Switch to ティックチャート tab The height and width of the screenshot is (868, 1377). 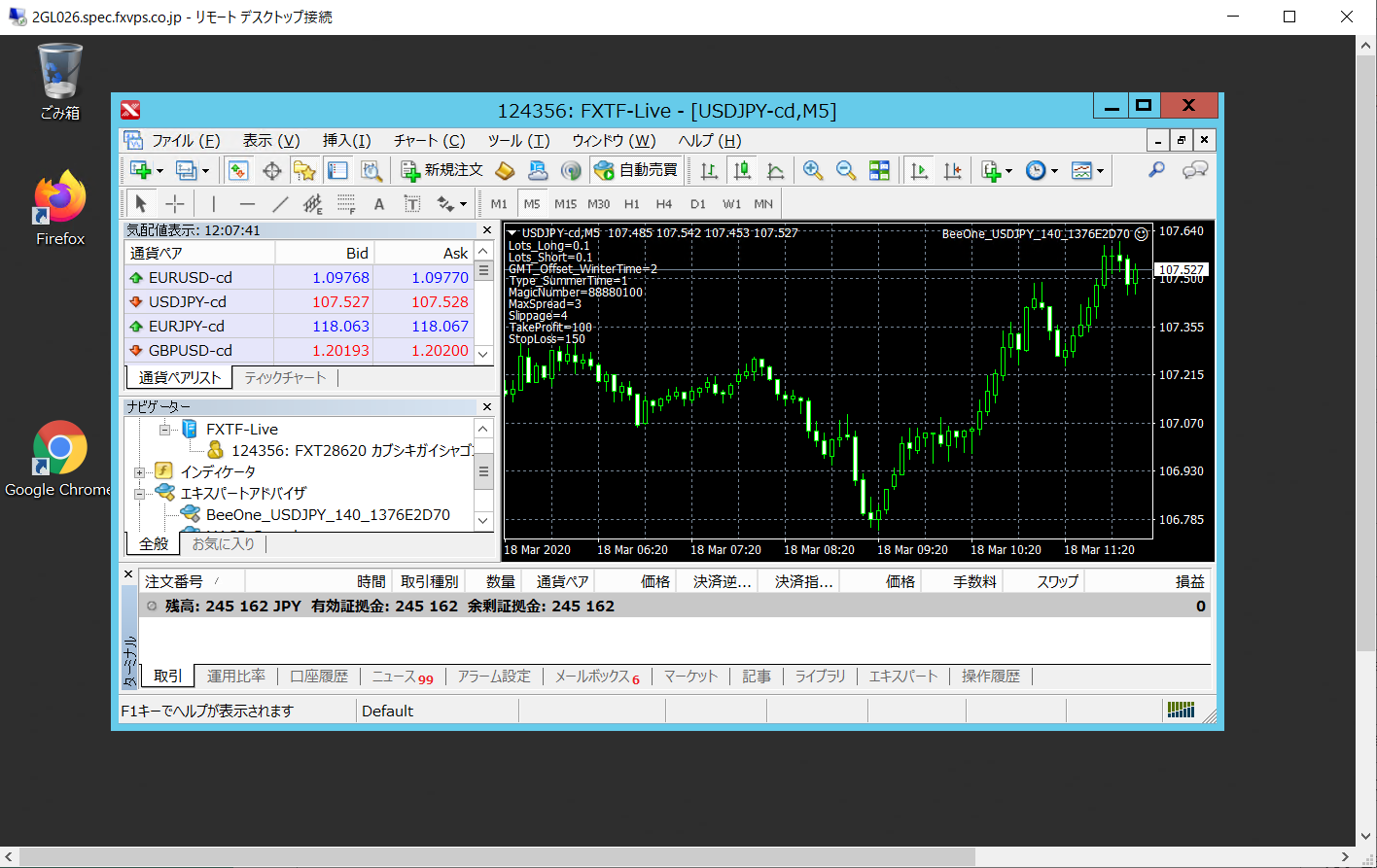pyautogui.click(x=285, y=377)
